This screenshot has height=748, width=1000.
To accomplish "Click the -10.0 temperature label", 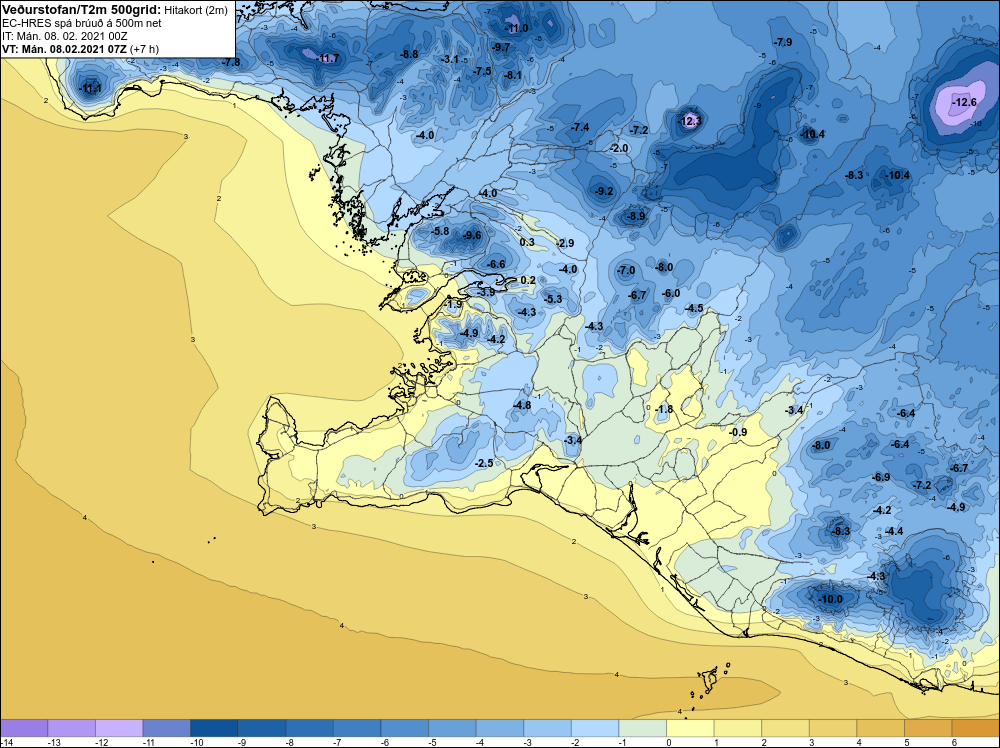I will 830,599.
